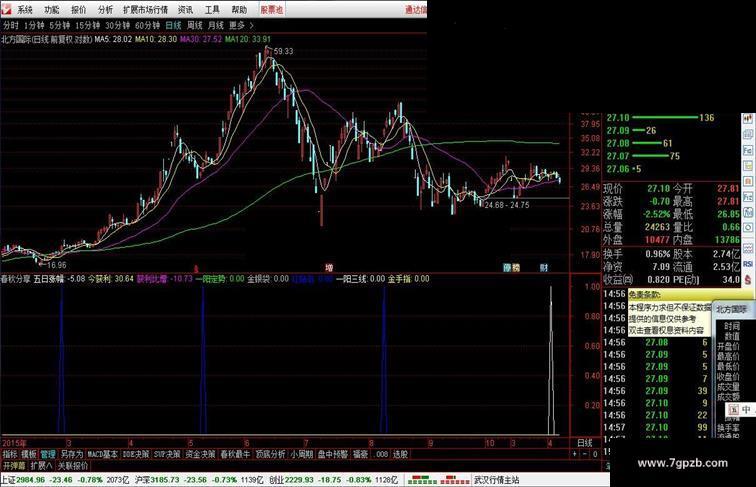Select the SUP决策 template
Screen dimensions: 756x487
(167, 454)
